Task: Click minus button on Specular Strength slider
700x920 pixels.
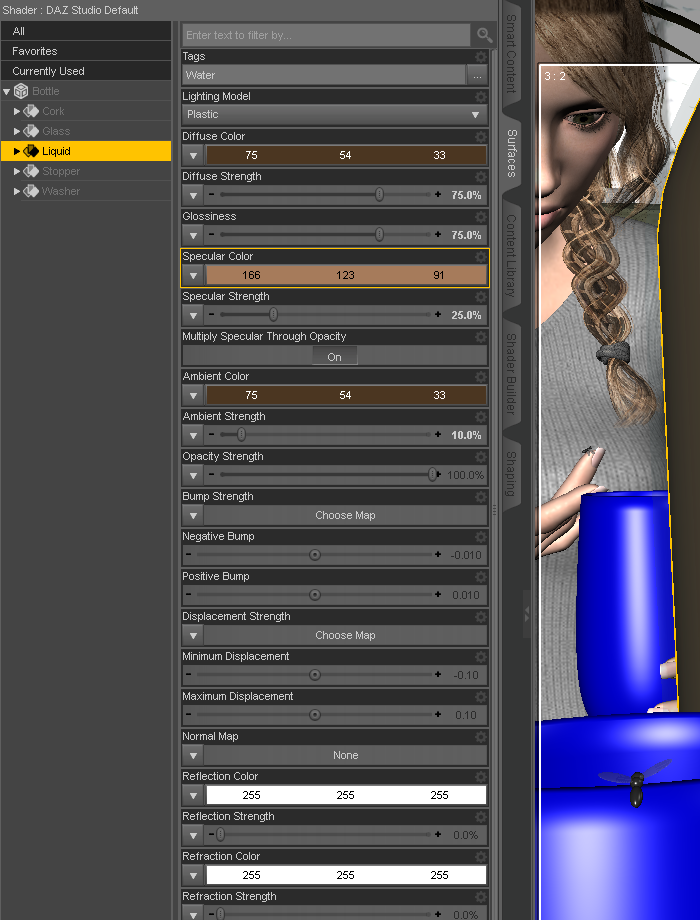Action: pos(211,314)
